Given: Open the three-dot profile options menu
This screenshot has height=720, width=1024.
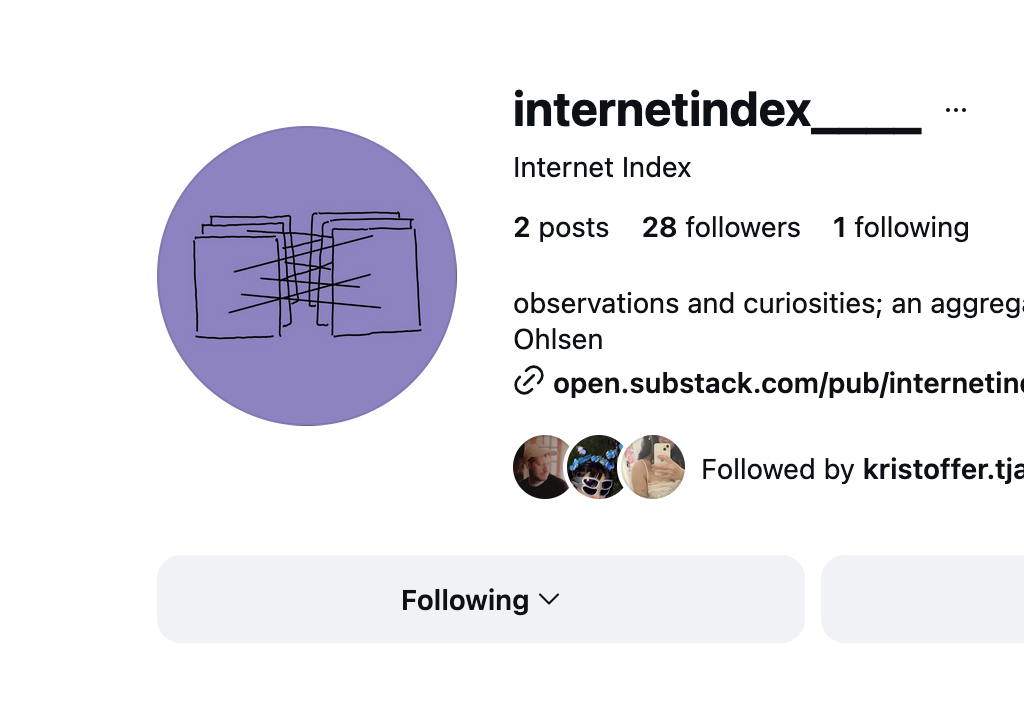Looking at the screenshot, I should (x=955, y=110).
